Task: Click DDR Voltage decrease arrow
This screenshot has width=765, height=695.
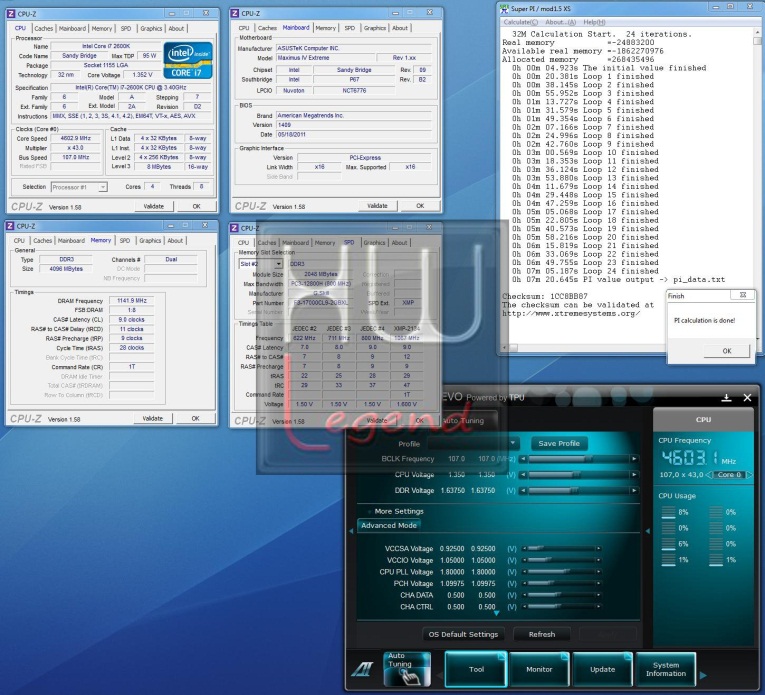Action: tap(523, 490)
